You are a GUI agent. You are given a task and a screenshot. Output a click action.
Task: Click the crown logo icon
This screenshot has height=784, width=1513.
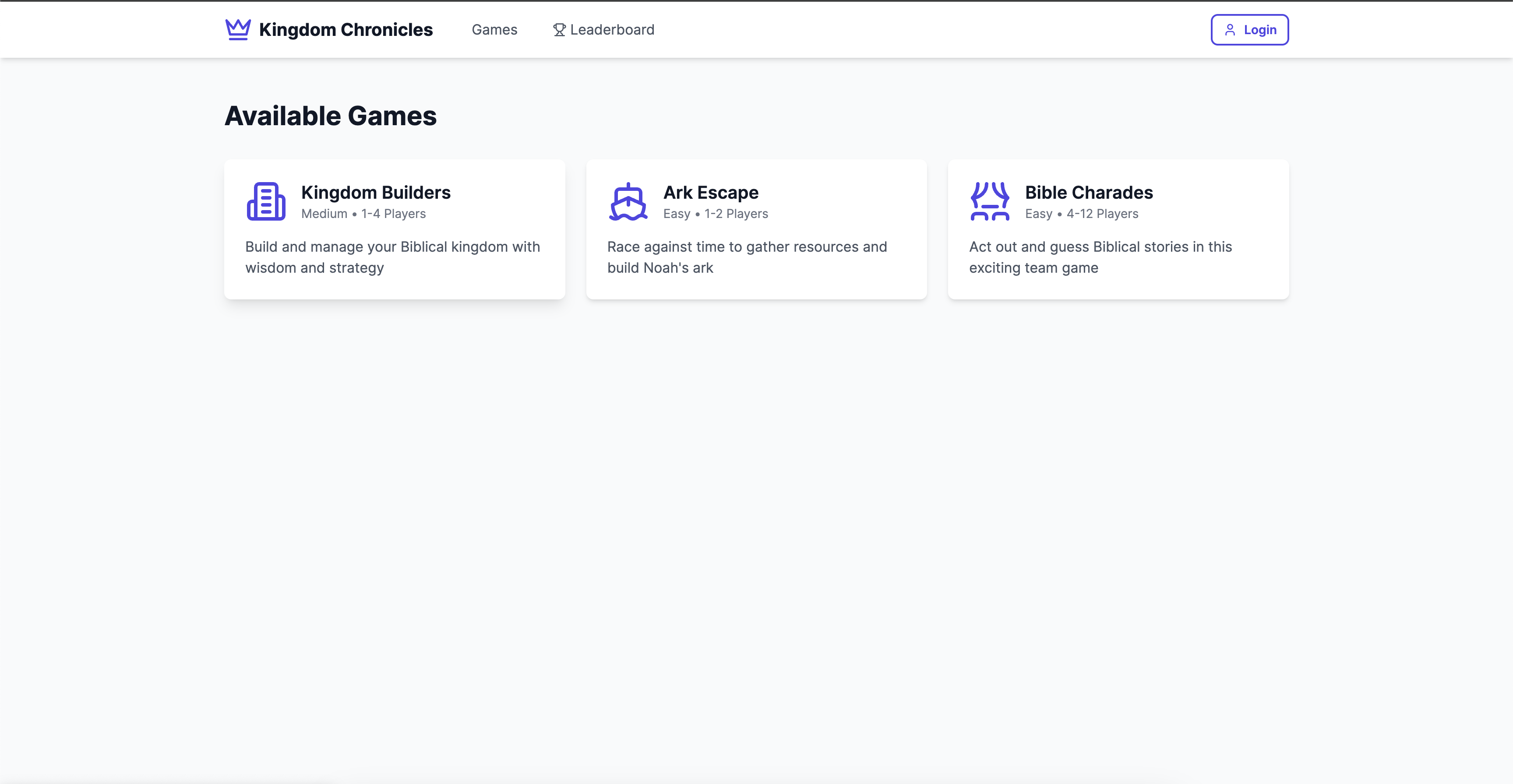[x=238, y=29]
